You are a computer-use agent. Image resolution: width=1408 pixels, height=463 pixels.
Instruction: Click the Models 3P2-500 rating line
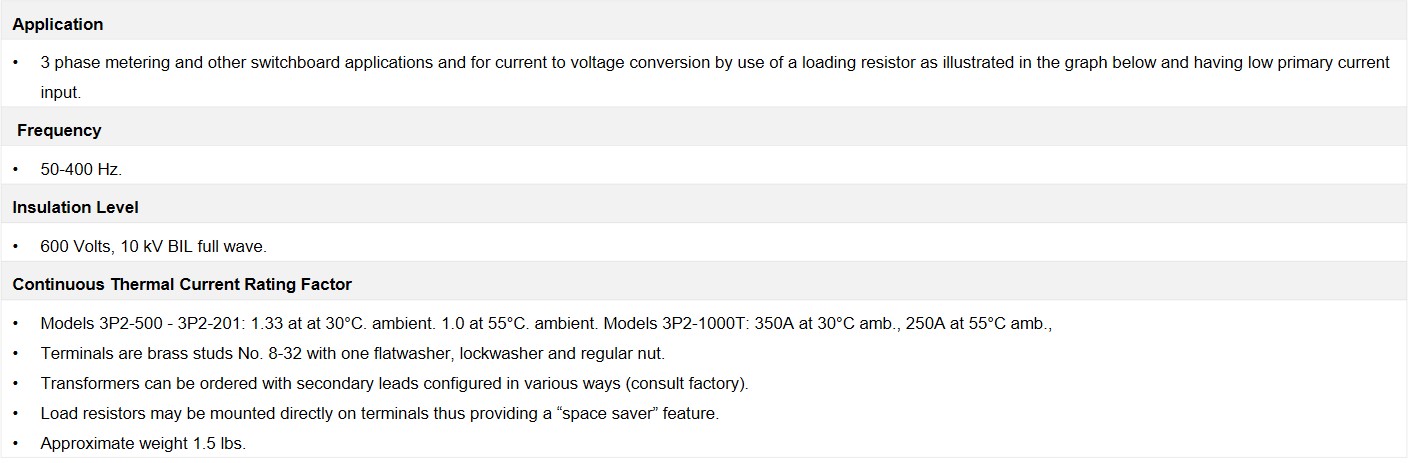(x=547, y=324)
